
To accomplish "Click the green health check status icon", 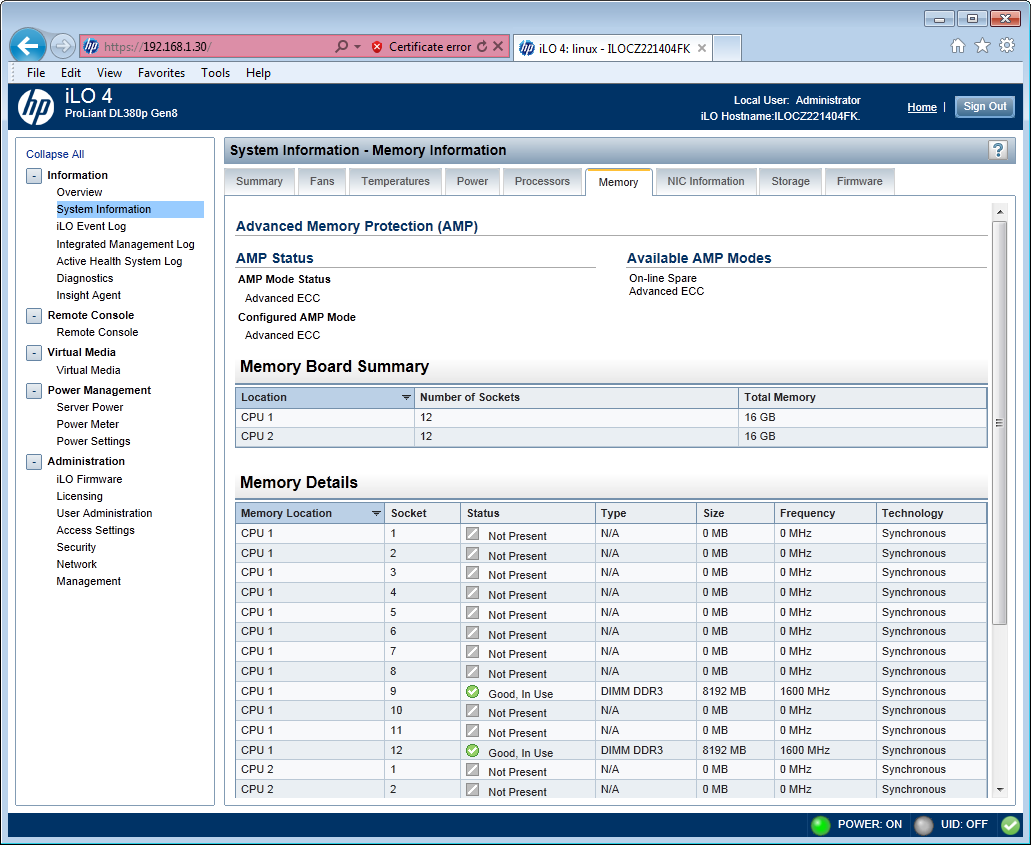I will pyautogui.click(x=1011, y=825).
